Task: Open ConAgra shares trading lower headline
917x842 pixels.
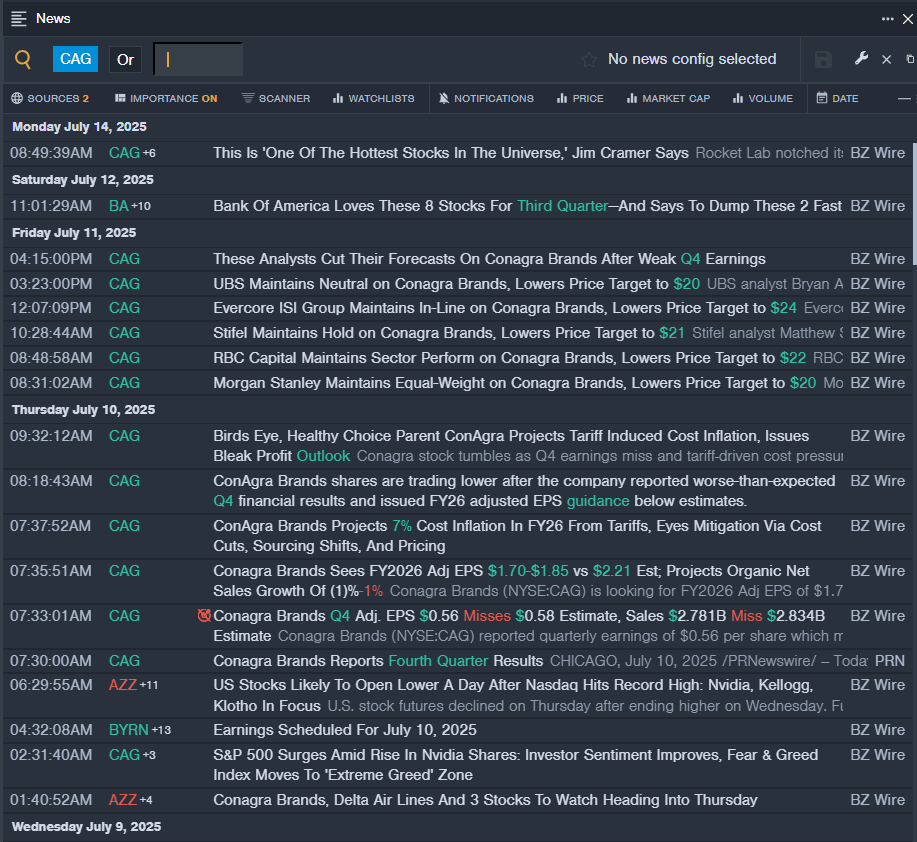Action: click(x=524, y=491)
